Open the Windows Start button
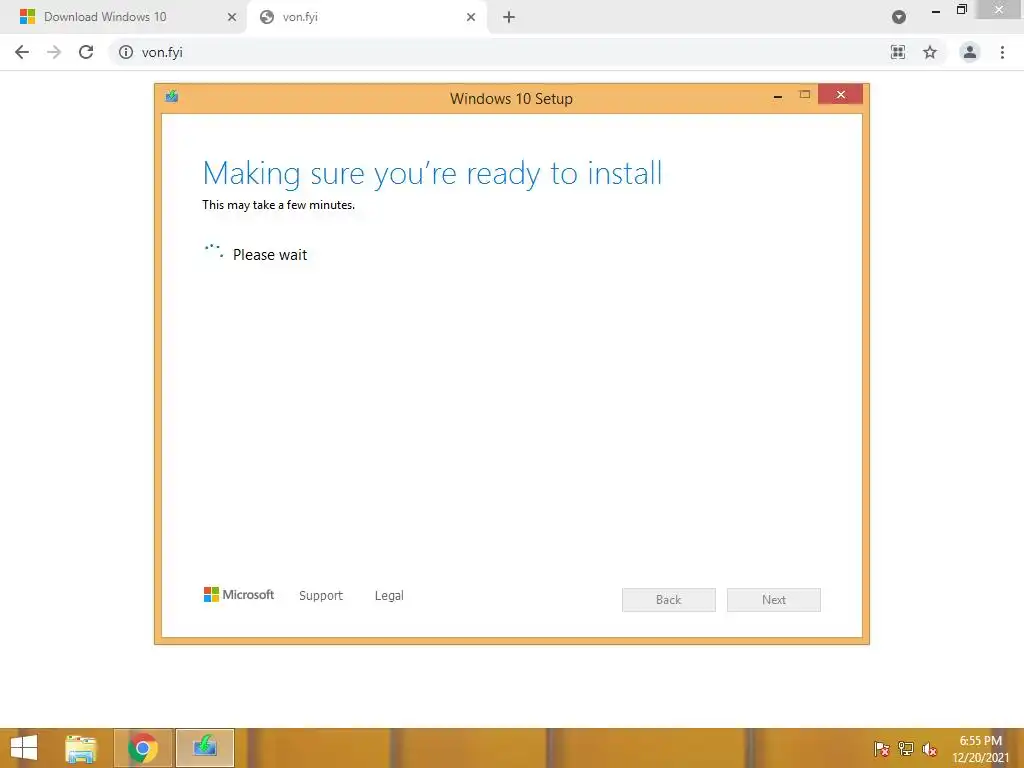Viewport: 1024px width, 768px height. [24, 748]
